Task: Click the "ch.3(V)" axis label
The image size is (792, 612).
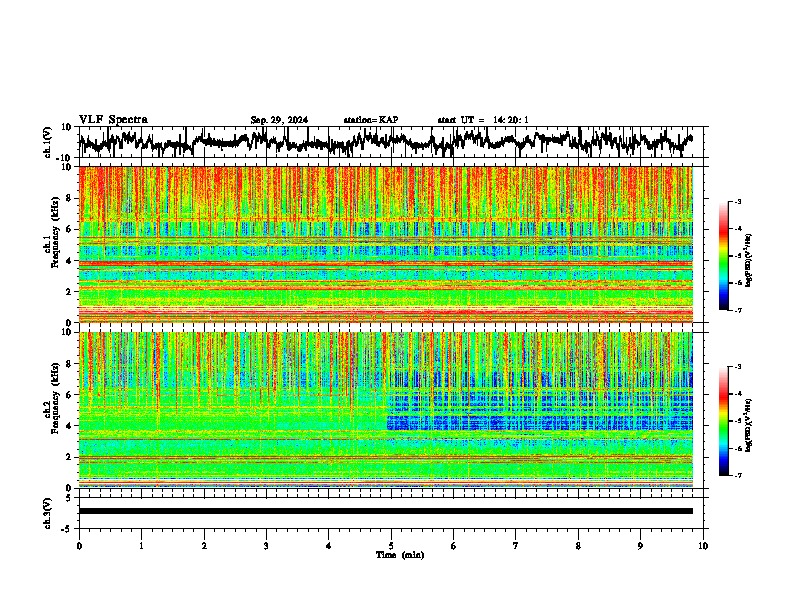Action: 48,513
